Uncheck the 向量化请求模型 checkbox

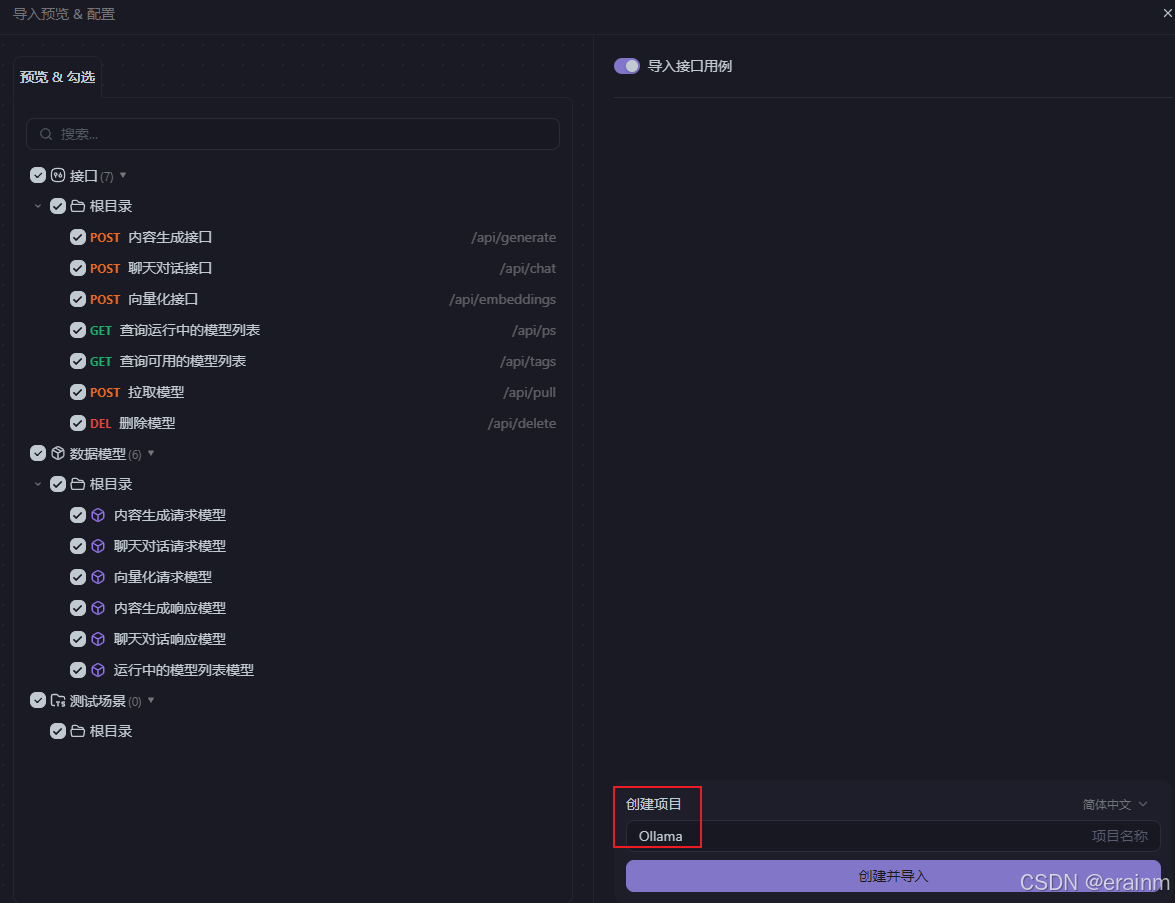tap(78, 577)
